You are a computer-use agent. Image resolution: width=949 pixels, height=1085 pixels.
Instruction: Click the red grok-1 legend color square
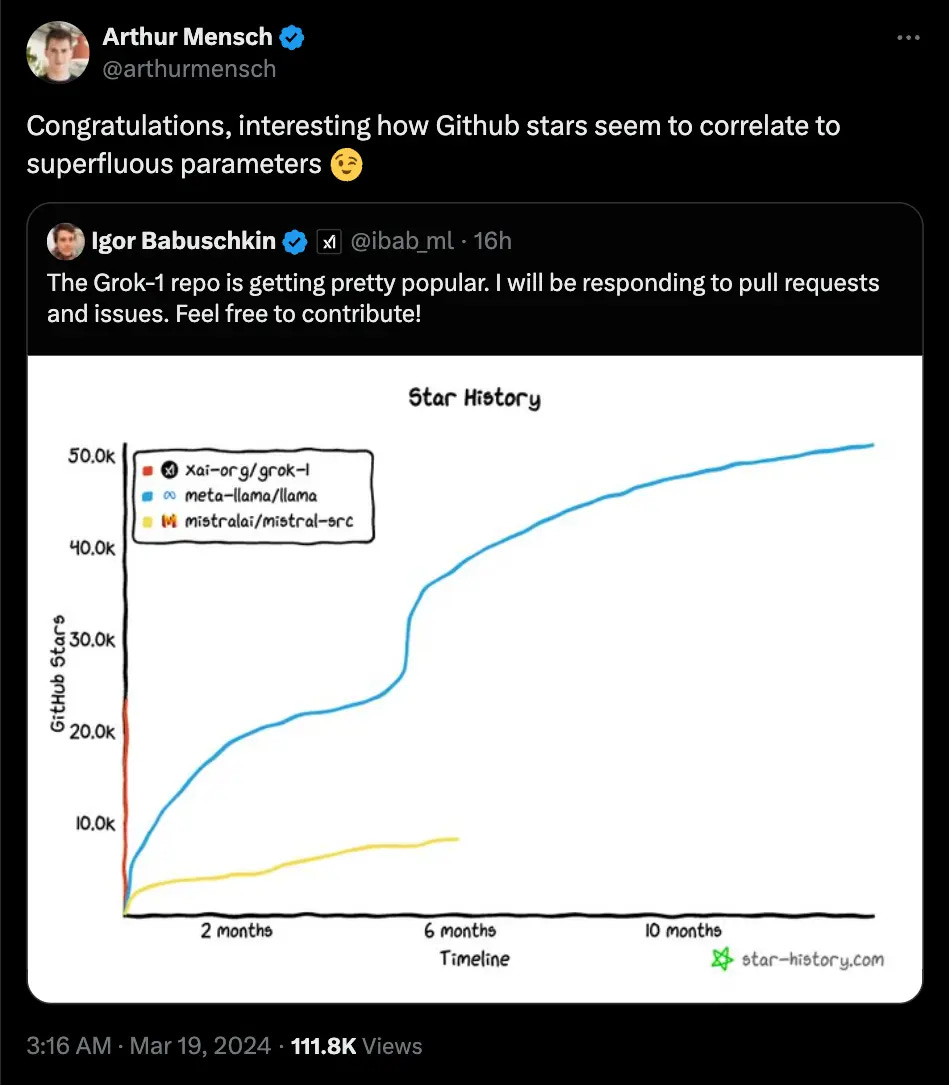click(147, 471)
